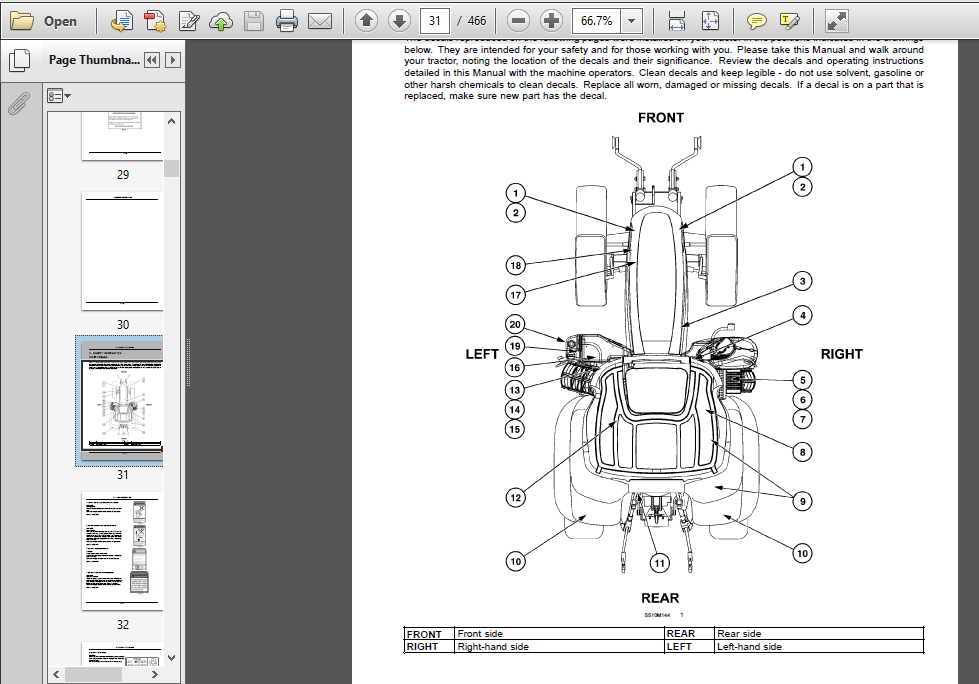This screenshot has height=684, width=979.
Task: Click the Page Thumbnails panel icon
Action: pos(20,60)
